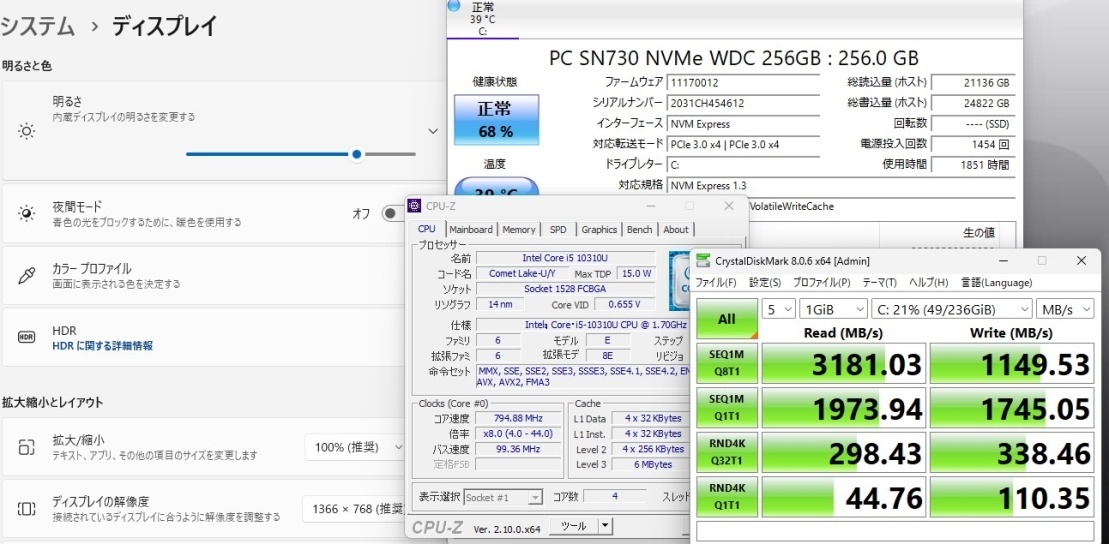The width and height of the screenshot is (1109, 544).
Task: Open the CPU-Z Socket #1 selection dropdown
Action: coord(503,497)
